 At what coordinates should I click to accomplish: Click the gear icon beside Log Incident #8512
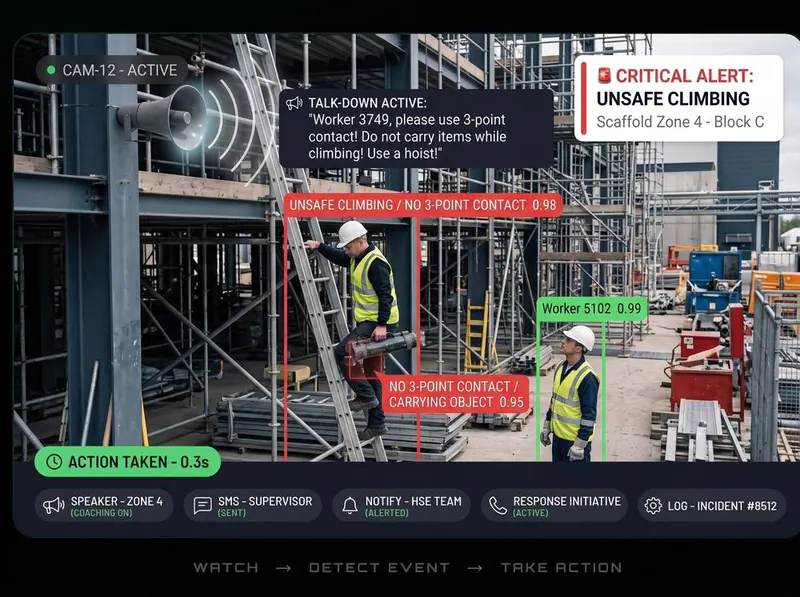tap(653, 506)
